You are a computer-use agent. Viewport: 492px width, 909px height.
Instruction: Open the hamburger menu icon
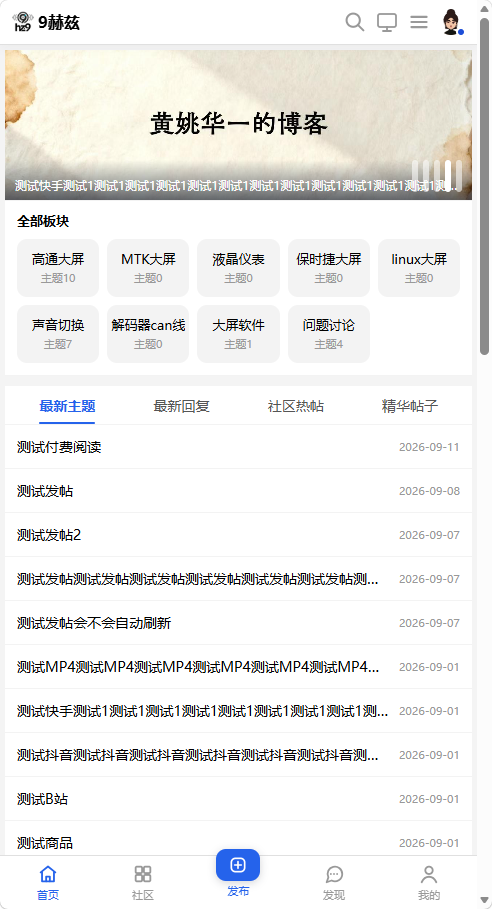(419, 22)
